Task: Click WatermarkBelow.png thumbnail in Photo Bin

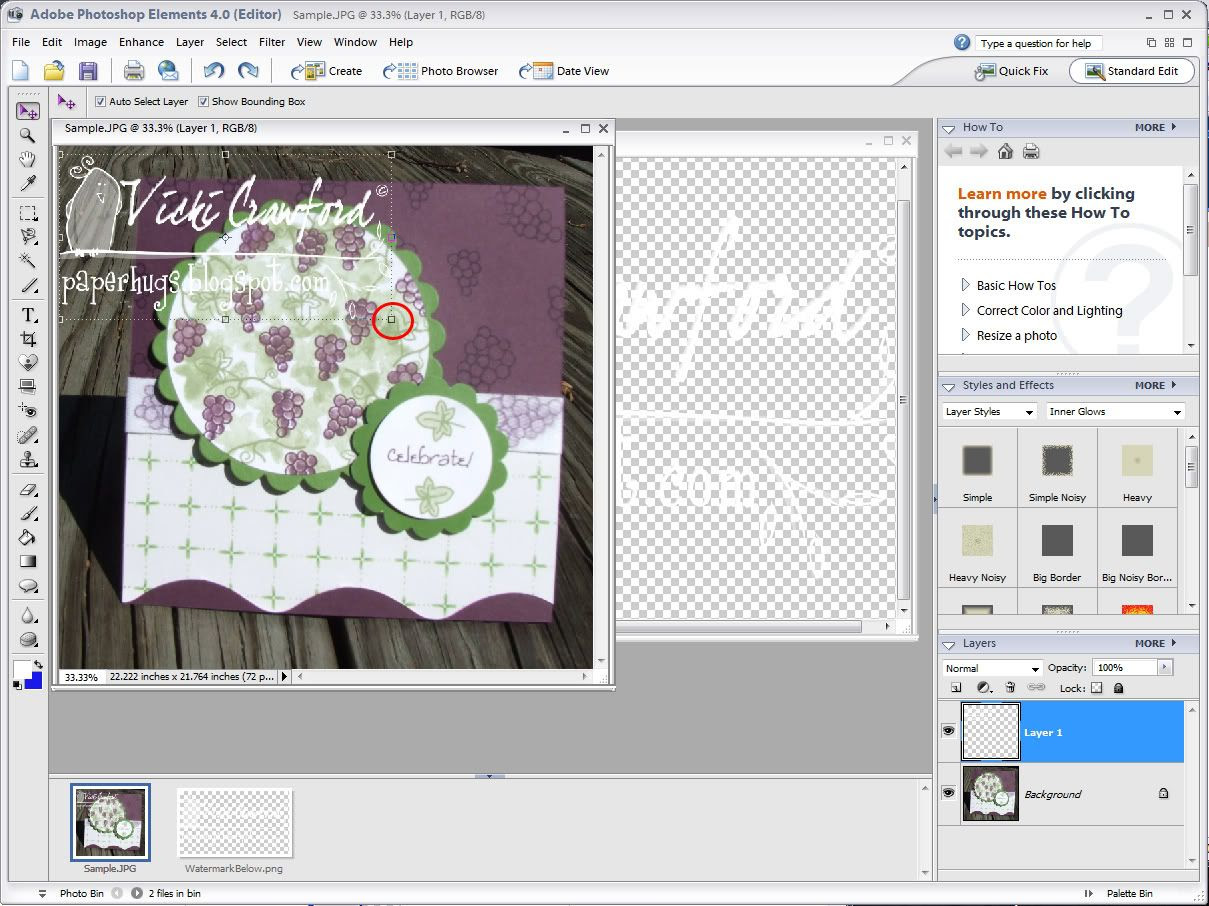Action: coord(234,822)
